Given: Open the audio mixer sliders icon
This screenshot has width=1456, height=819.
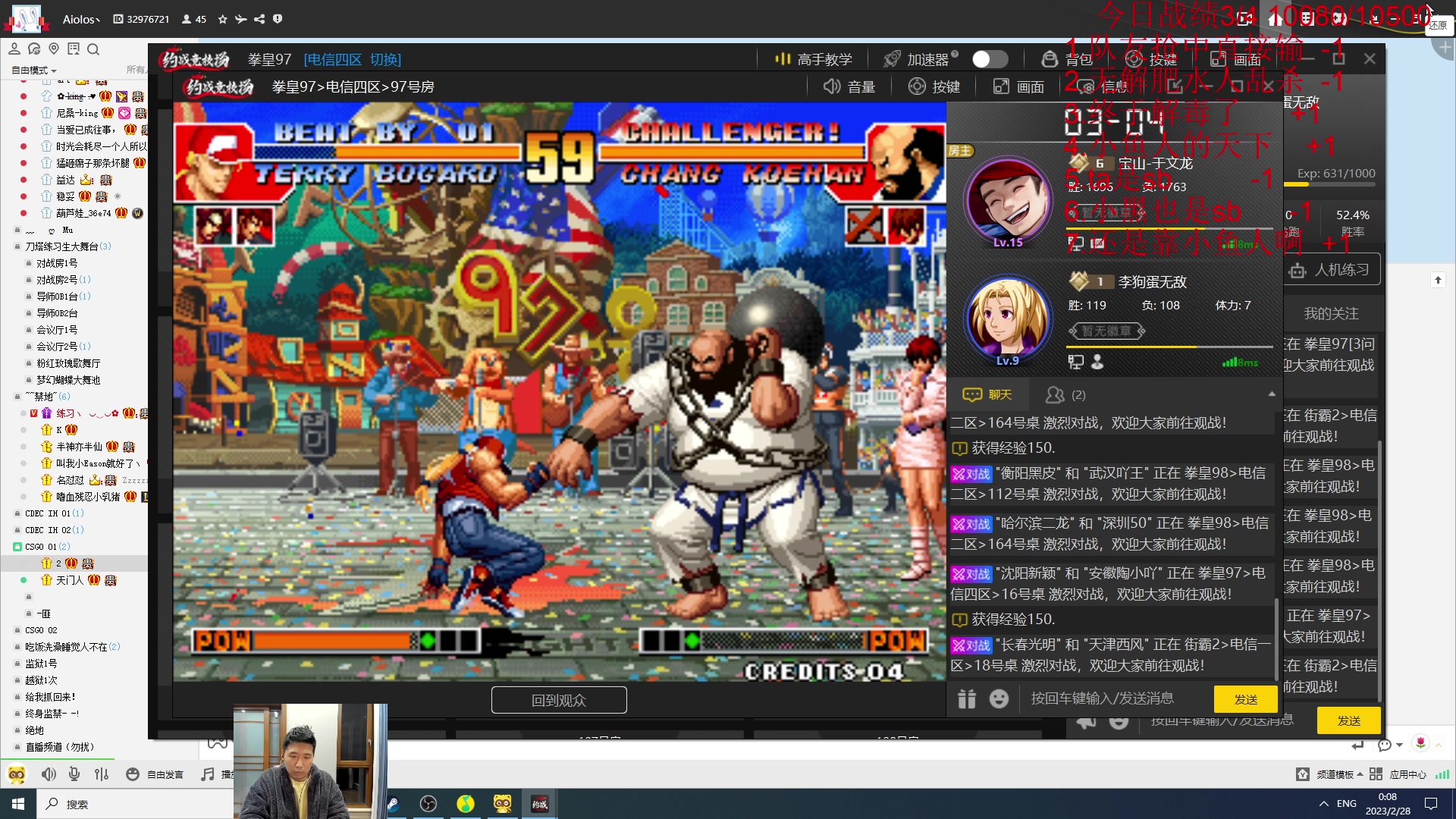Looking at the screenshot, I should click(102, 774).
